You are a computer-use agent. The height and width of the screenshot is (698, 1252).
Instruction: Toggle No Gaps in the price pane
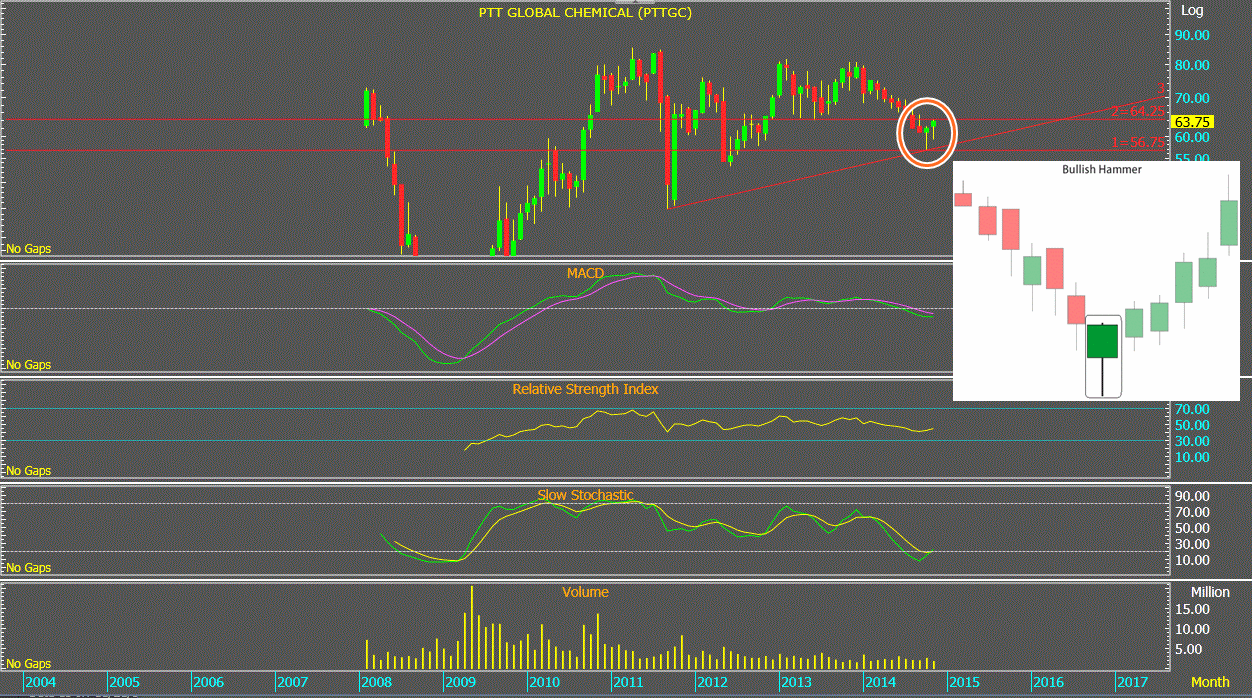[x=29, y=249]
